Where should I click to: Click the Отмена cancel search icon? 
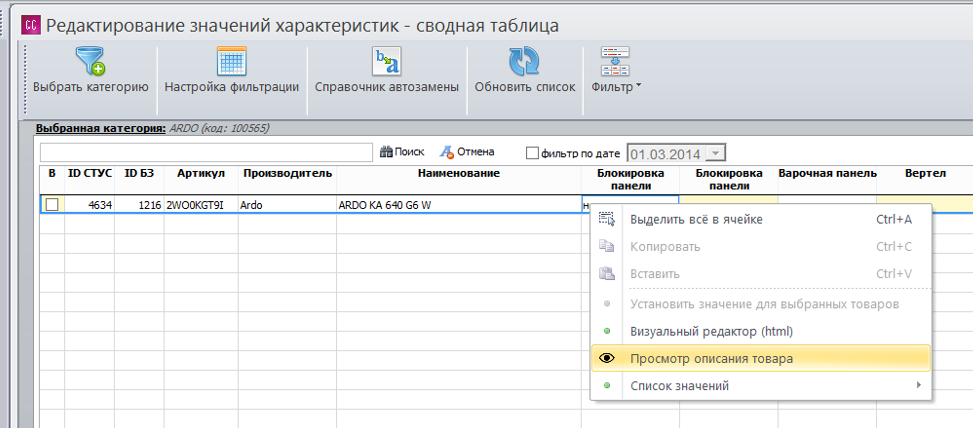click(x=447, y=151)
